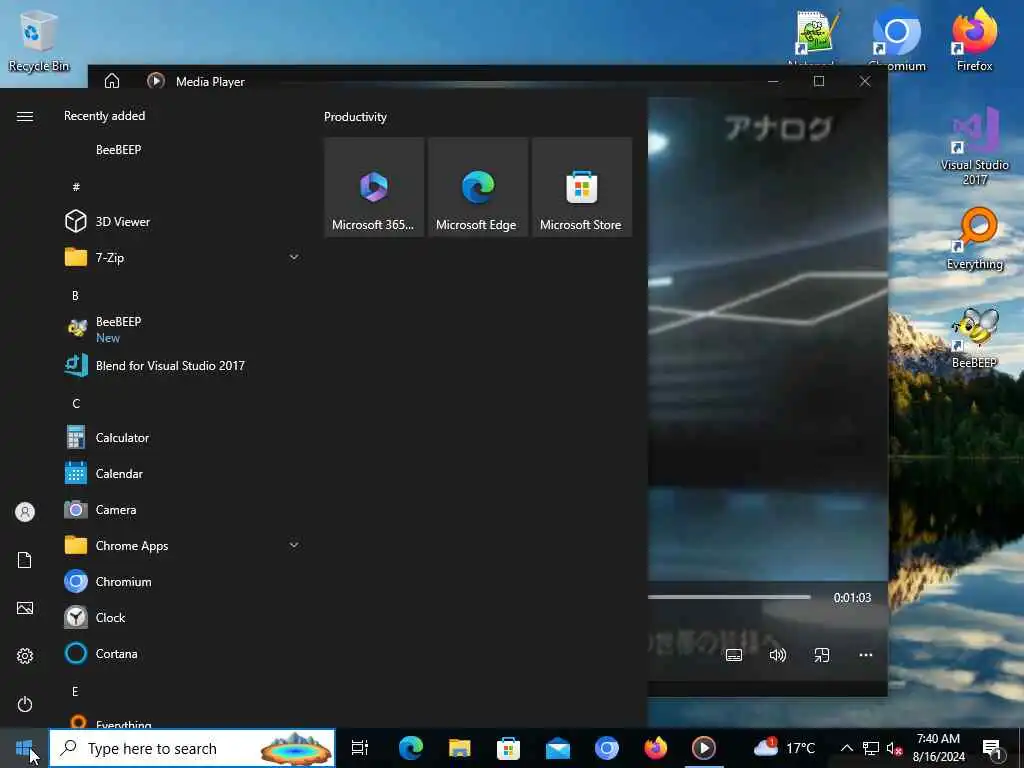Image resolution: width=1024 pixels, height=768 pixels.
Task: Open Task View on taskbar
Action: click(360, 748)
